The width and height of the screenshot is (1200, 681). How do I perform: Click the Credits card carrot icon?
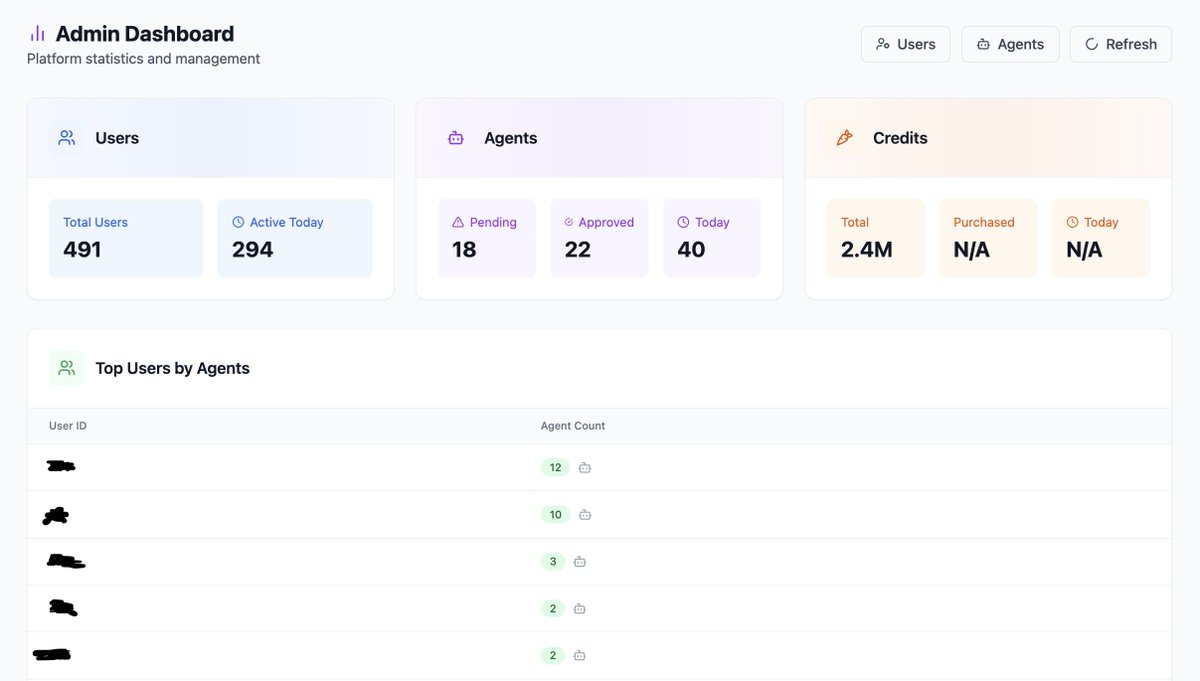click(845, 138)
